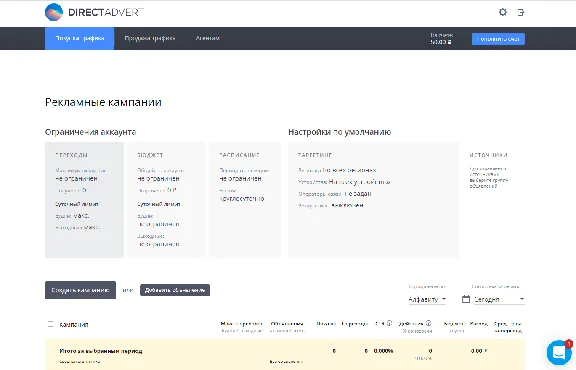This screenshot has width=576, height=370.
Task: Open settings via the gear icon
Action: [x=503, y=12]
